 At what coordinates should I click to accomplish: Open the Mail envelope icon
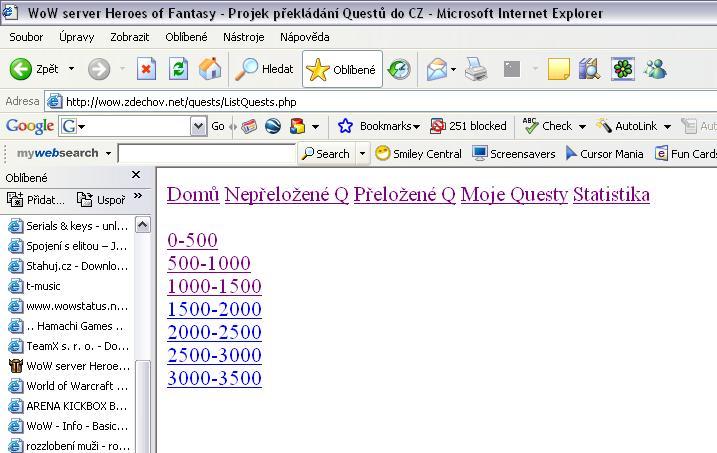(x=437, y=69)
